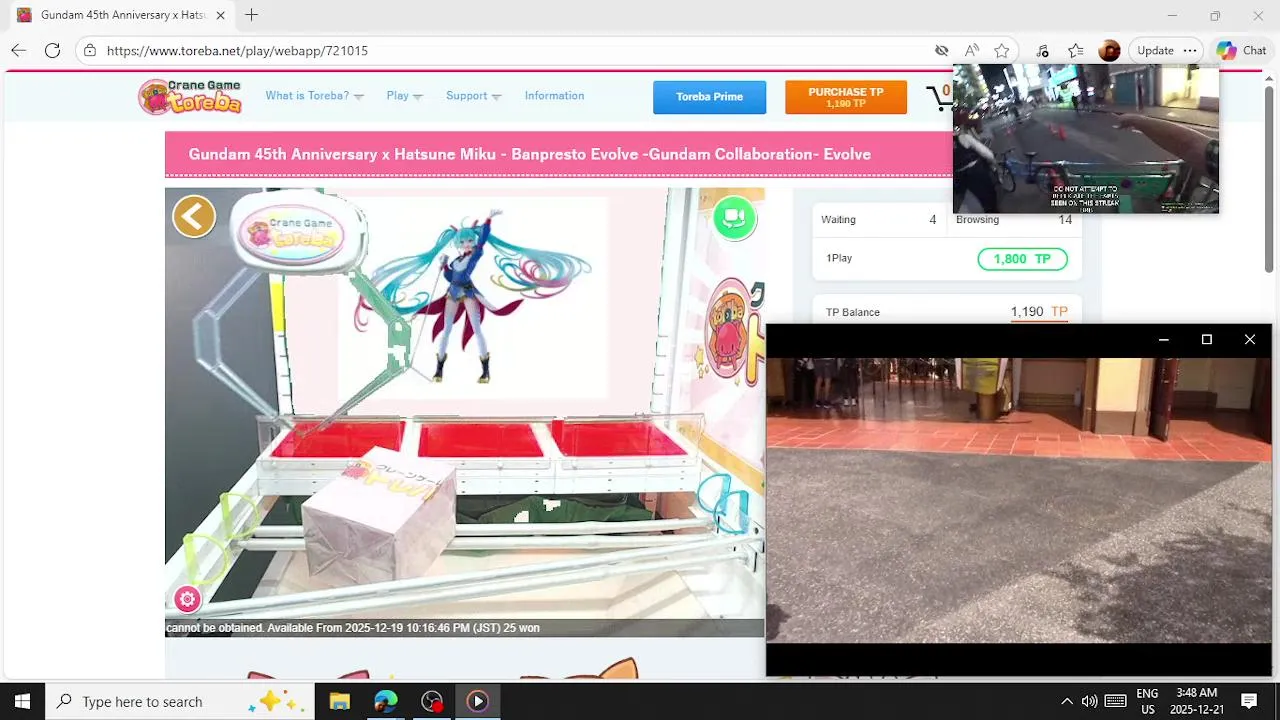This screenshot has height=720, width=1280.
Task: Reload the page in the browser
Action: tap(52, 50)
